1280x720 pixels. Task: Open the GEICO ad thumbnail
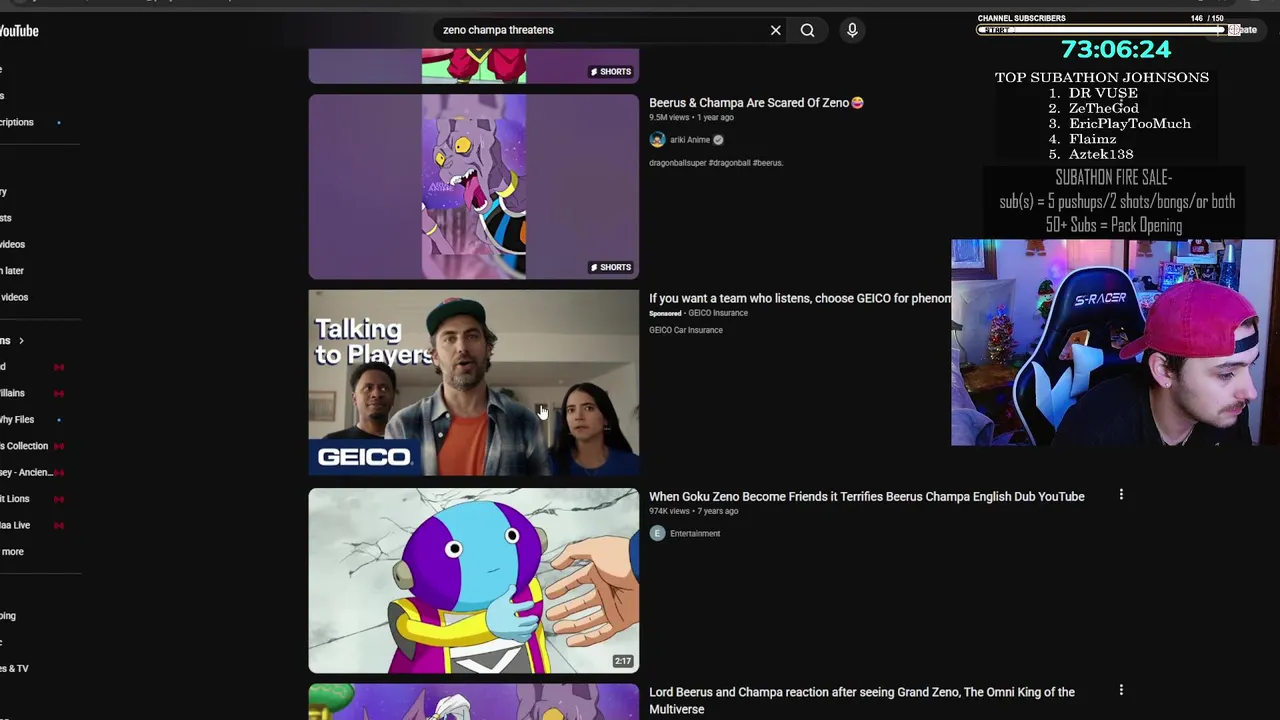[x=473, y=383]
